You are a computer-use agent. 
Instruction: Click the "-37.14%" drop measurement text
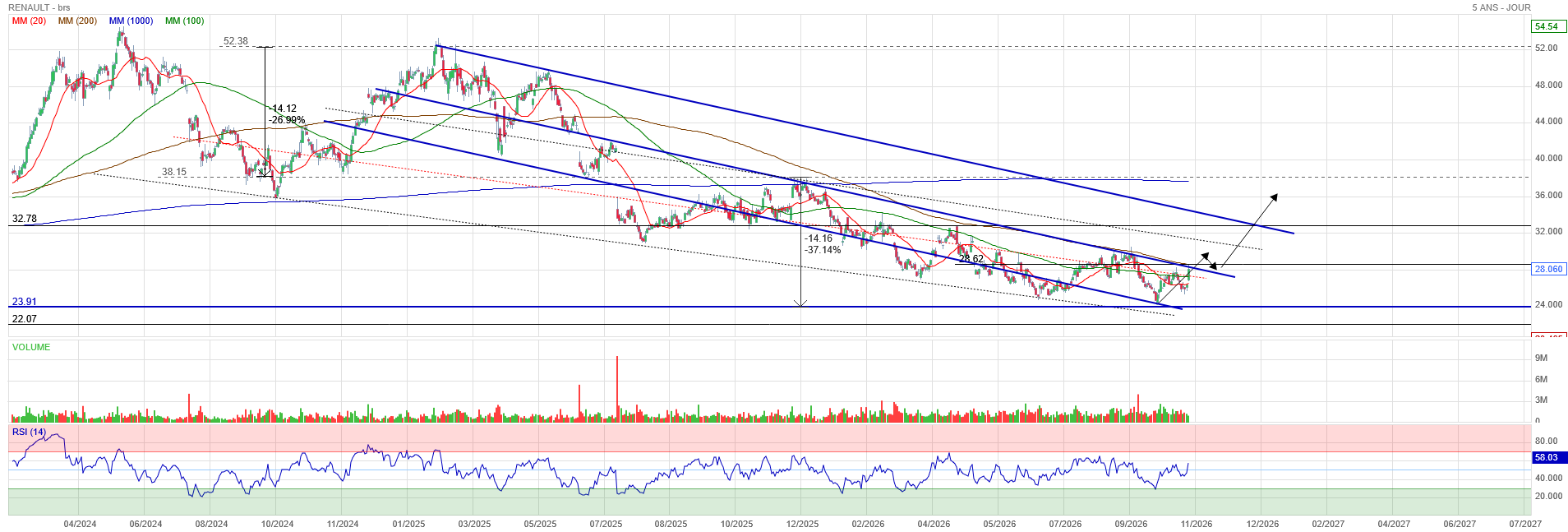click(823, 250)
